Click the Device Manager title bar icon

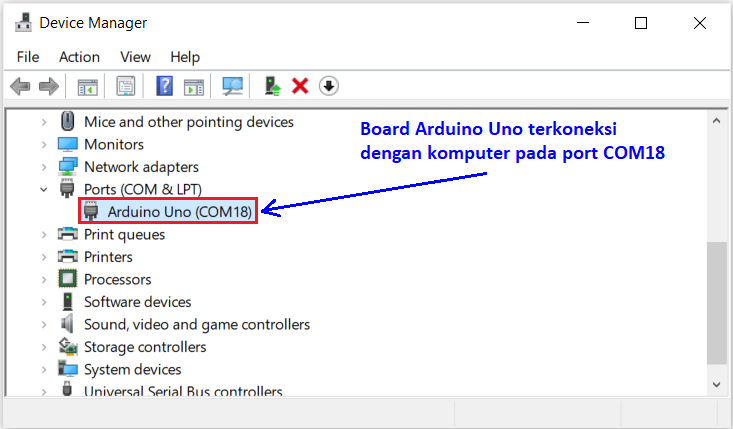23,22
